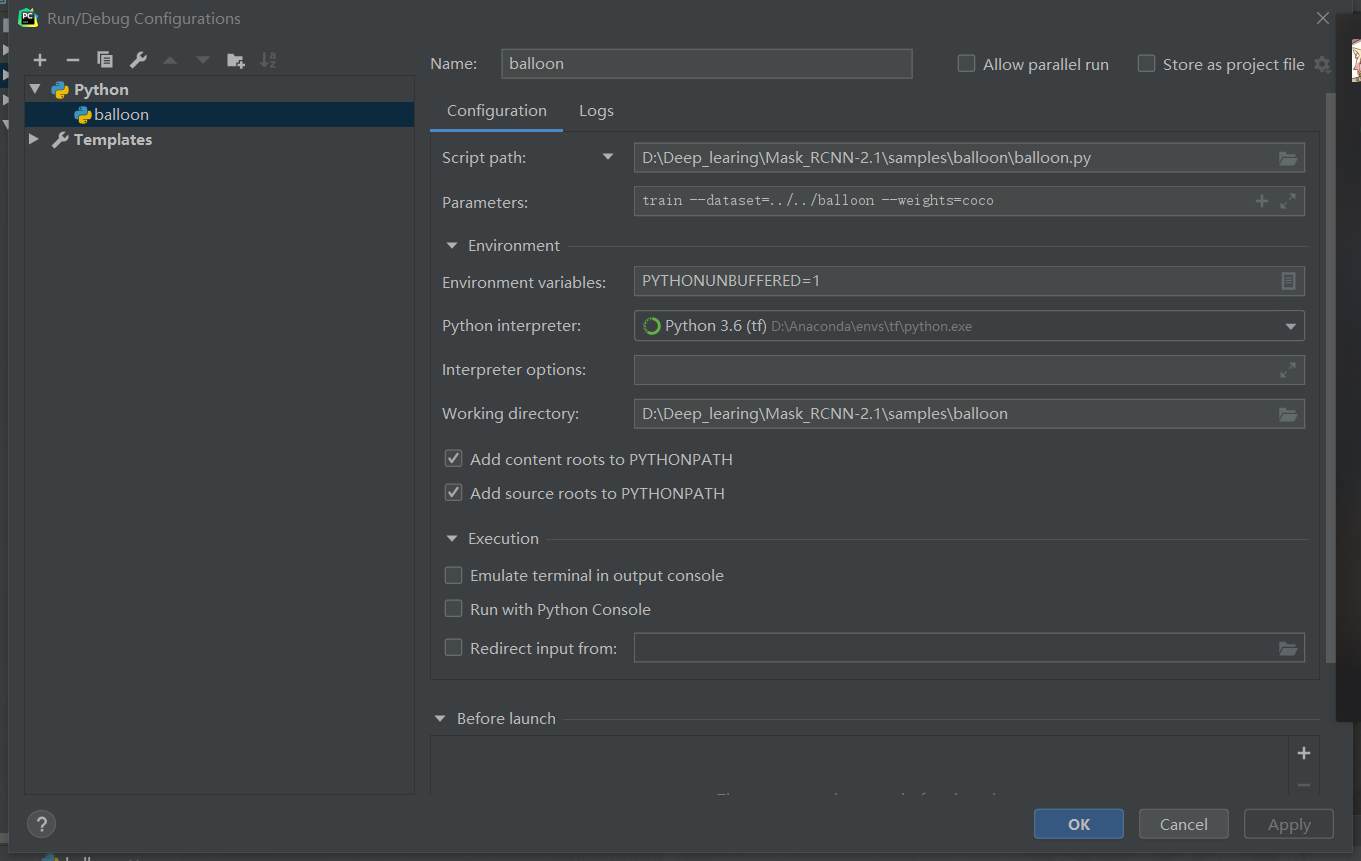
Task: Collapse the Environment section
Action: [x=452, y=246]
